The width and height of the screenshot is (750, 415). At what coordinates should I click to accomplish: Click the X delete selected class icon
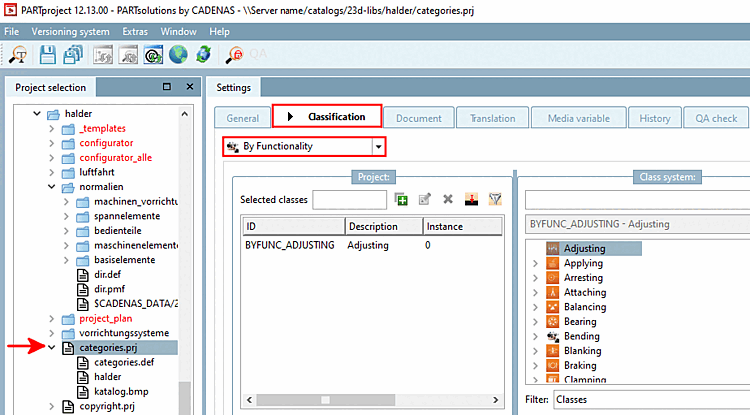click(448, 199)
